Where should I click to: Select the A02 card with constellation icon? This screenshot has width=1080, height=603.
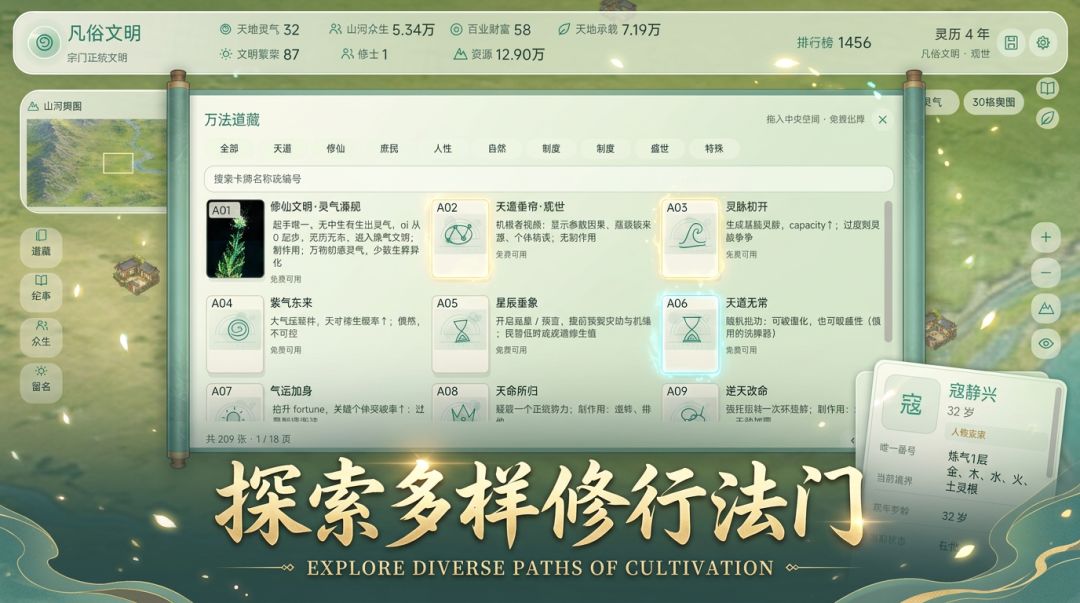pos(460,238)
